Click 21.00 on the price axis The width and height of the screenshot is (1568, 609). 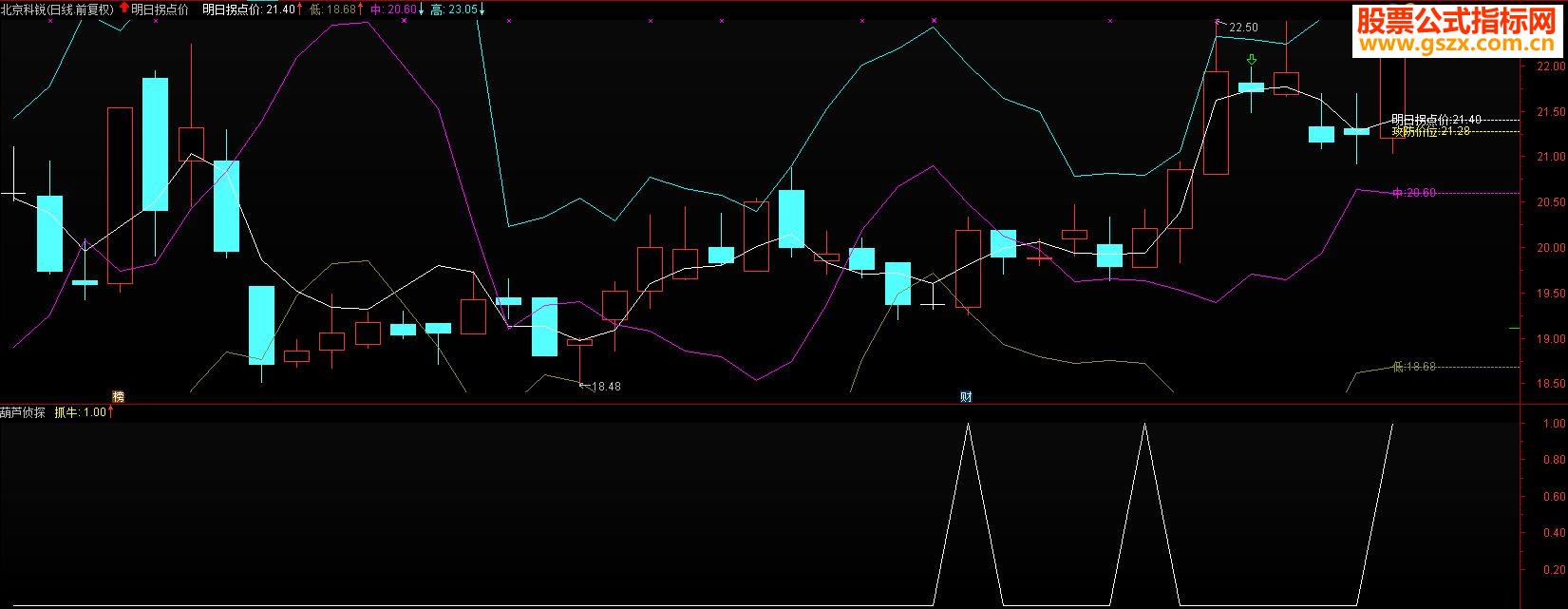[x=1552, y=157]
